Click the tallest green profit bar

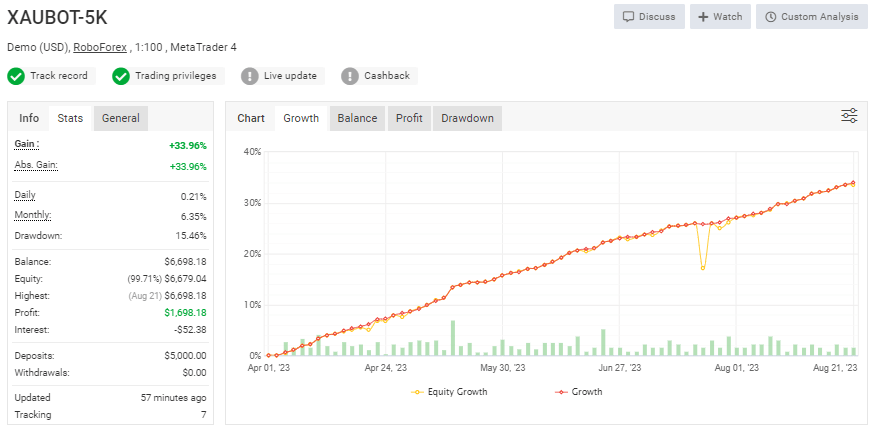(x=453, y=338)
